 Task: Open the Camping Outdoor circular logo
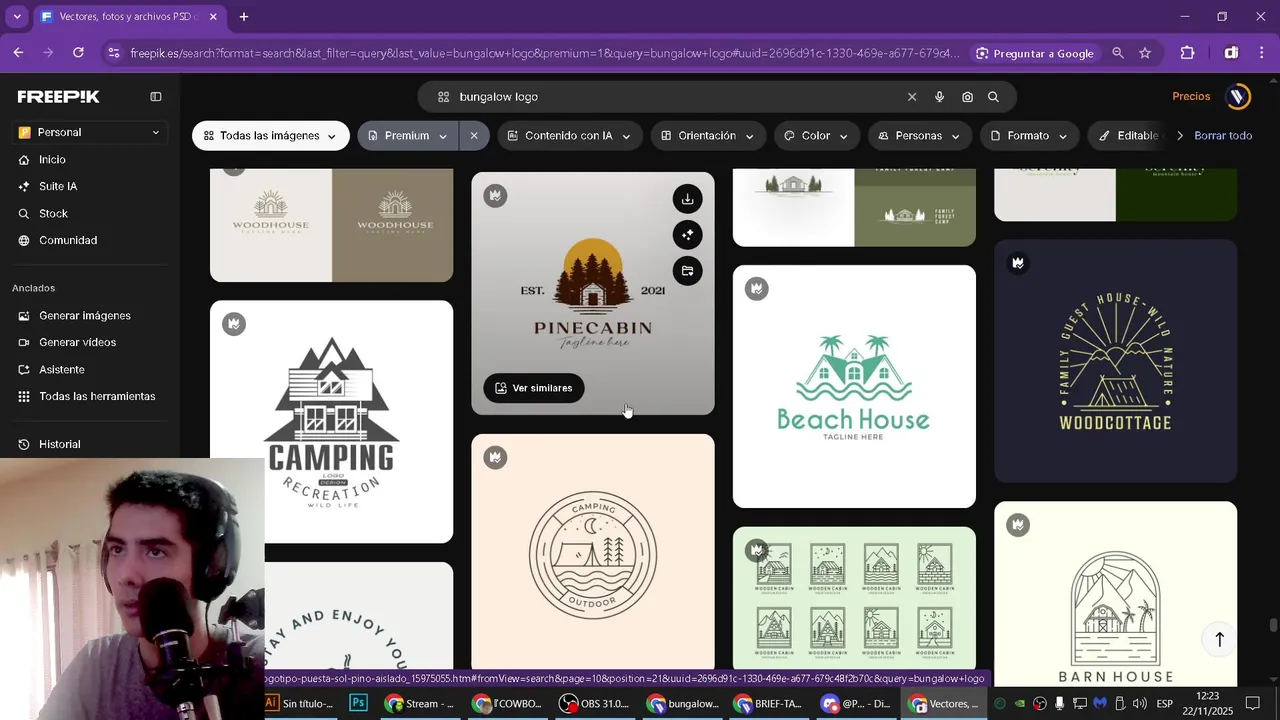[592, 552]
